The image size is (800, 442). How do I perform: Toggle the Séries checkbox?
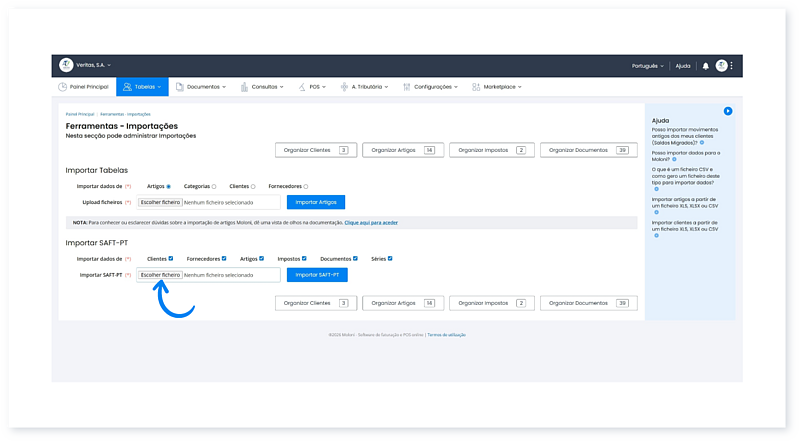390,258
